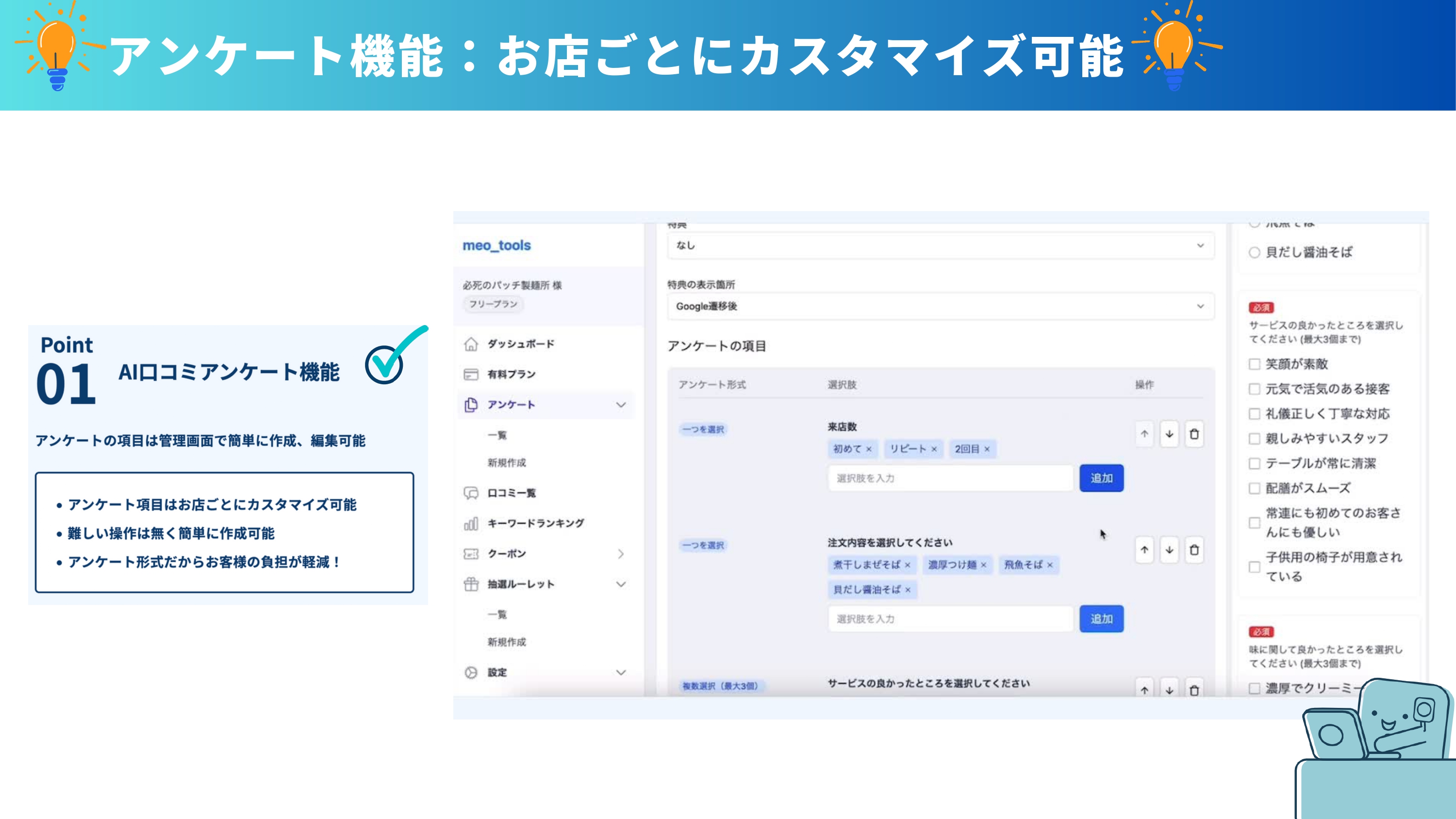Open 一覧 under 抽選ルーレット menu
This screenshot has width=1456, height=819.
click(x=497, y=614)
